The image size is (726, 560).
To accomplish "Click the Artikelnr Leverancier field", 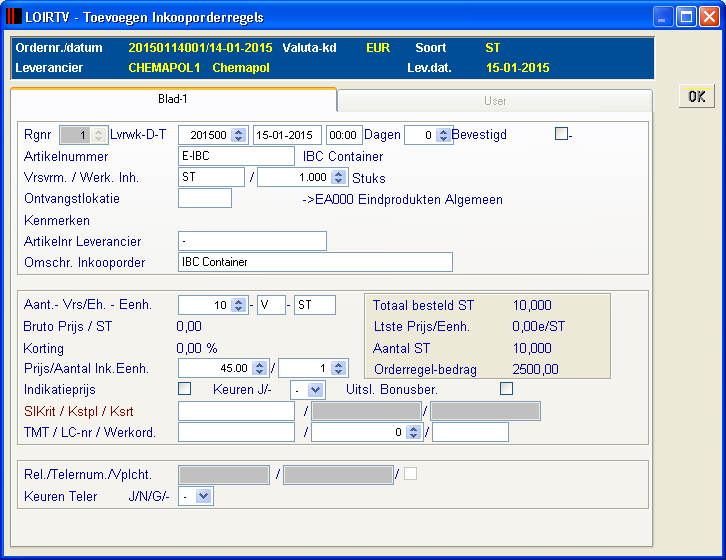I will pyautogui.click(x=252, y=241).
